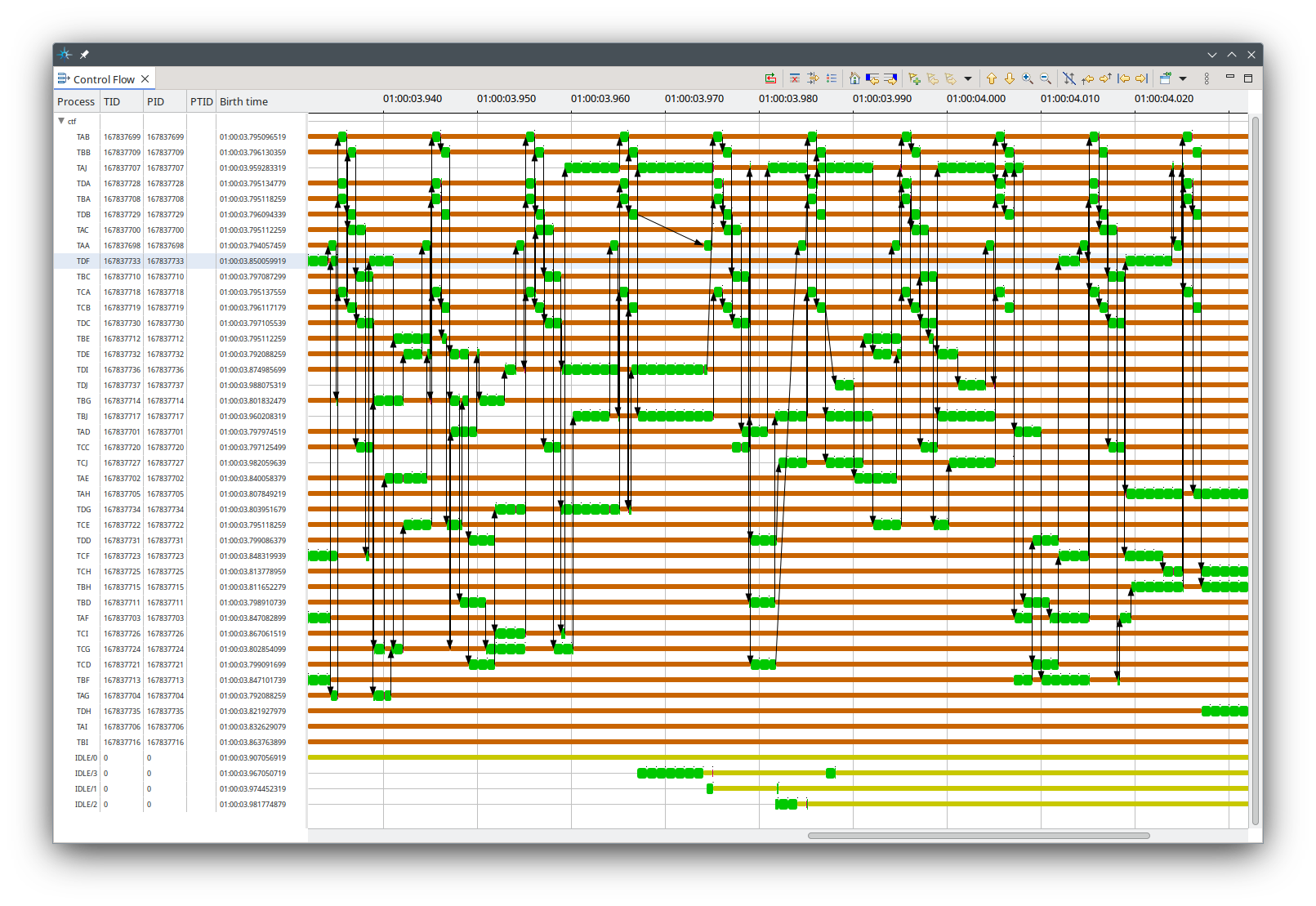The image size is (1316, 906).
Task: Reset the time scale with home icon
Action: point(854,78)
